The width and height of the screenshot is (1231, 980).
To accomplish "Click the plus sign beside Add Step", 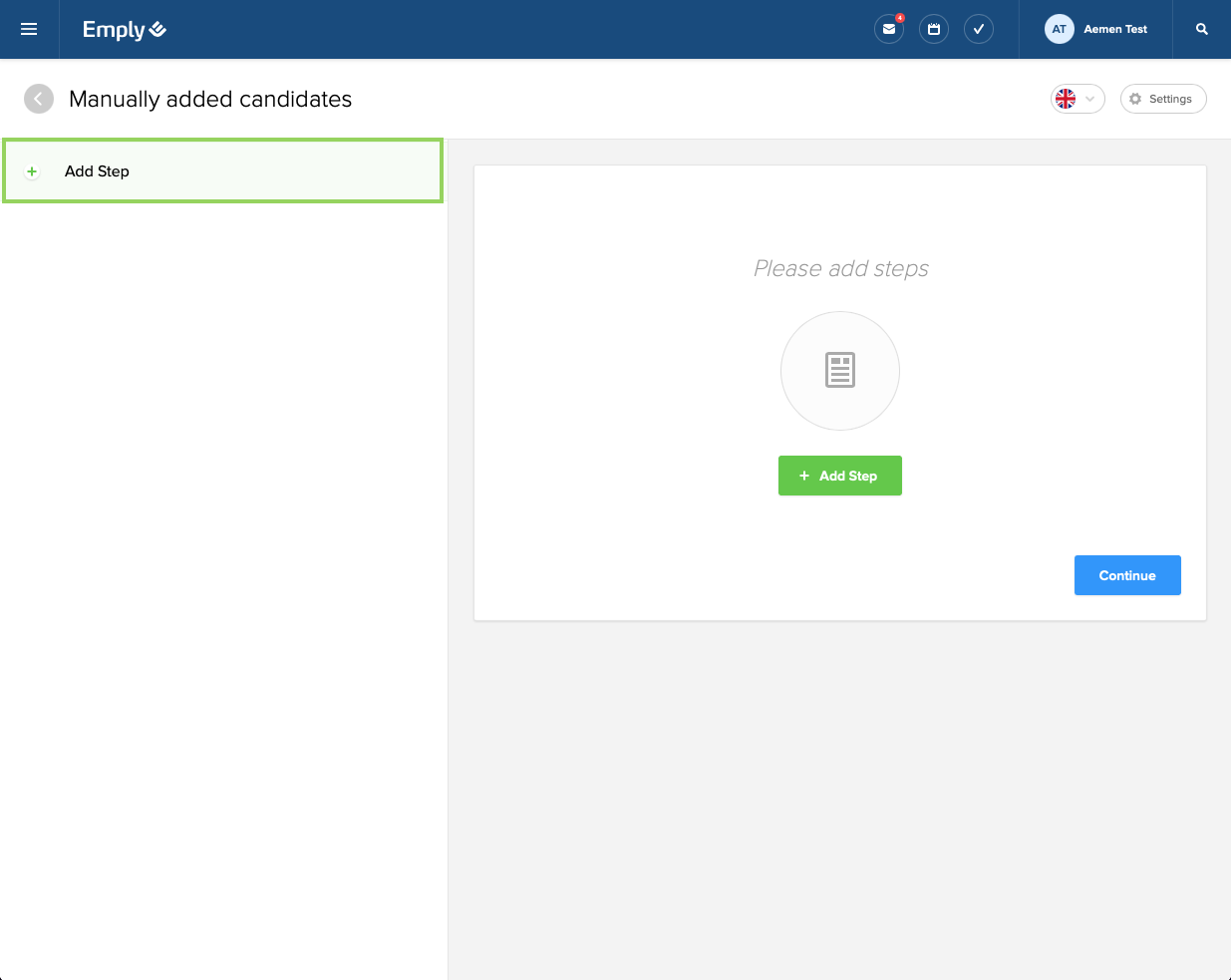I will coord(31,171).
